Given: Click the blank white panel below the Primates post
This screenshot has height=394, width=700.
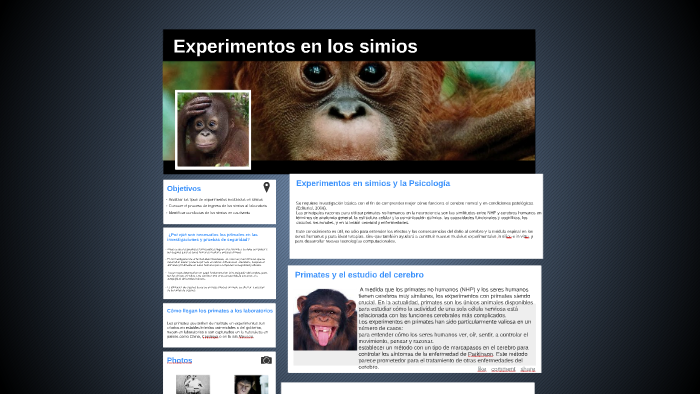Looking at the screenshot, I should click(x=408, y=388).
